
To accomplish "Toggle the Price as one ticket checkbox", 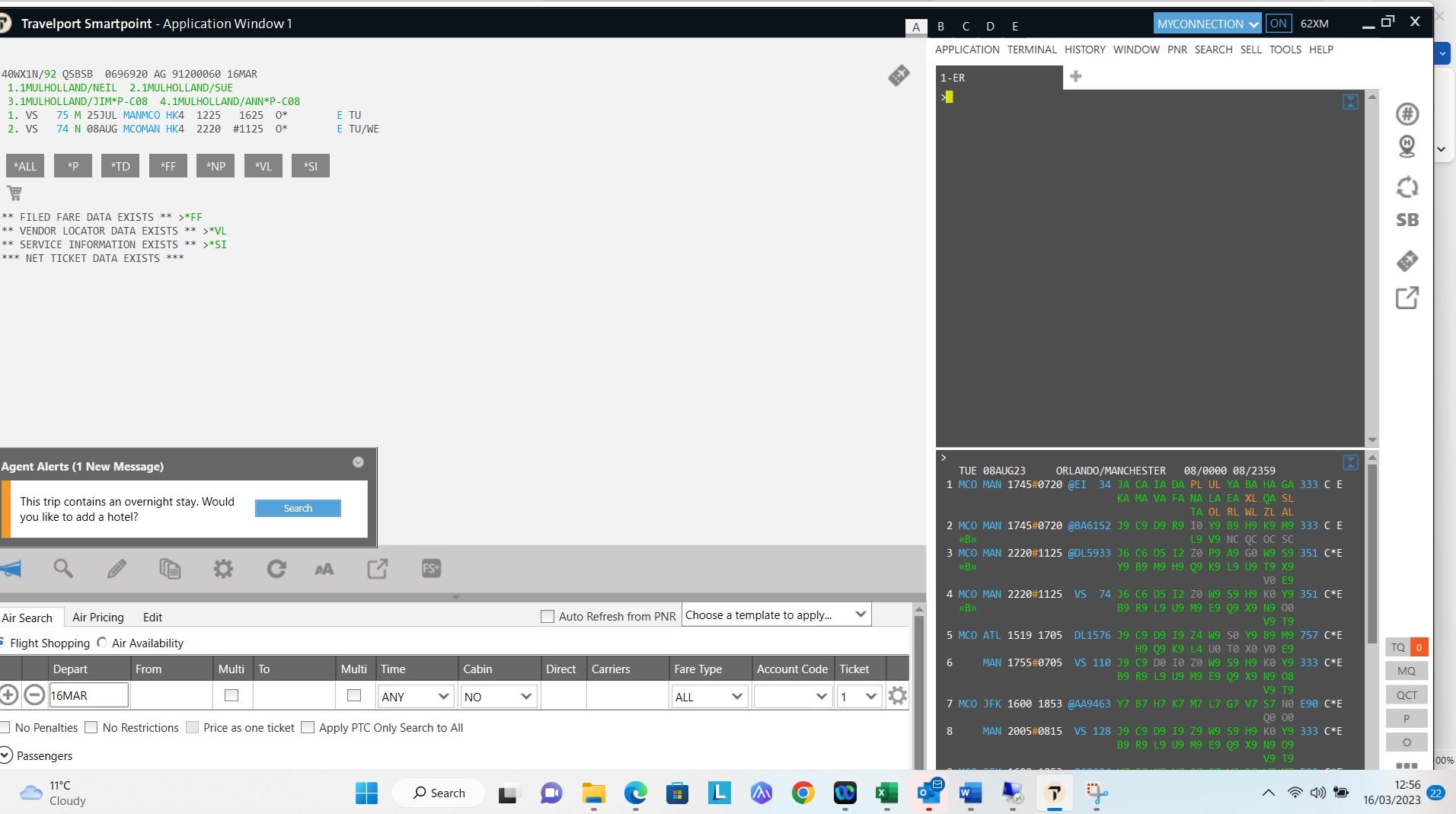I will click(x=192, y=727).
